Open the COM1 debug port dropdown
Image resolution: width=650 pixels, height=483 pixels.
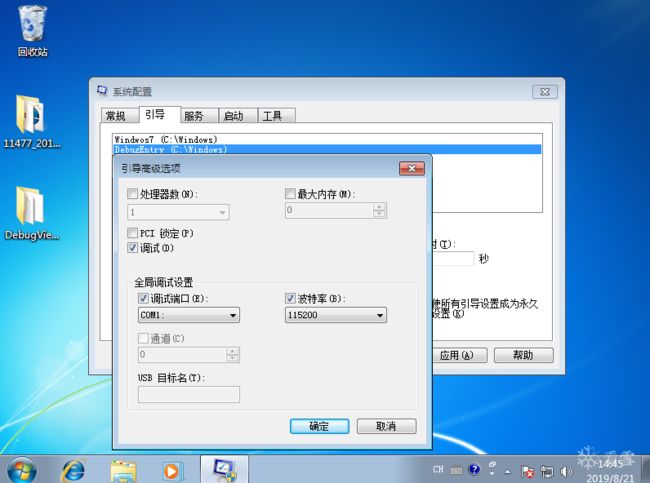click(189, 315)
